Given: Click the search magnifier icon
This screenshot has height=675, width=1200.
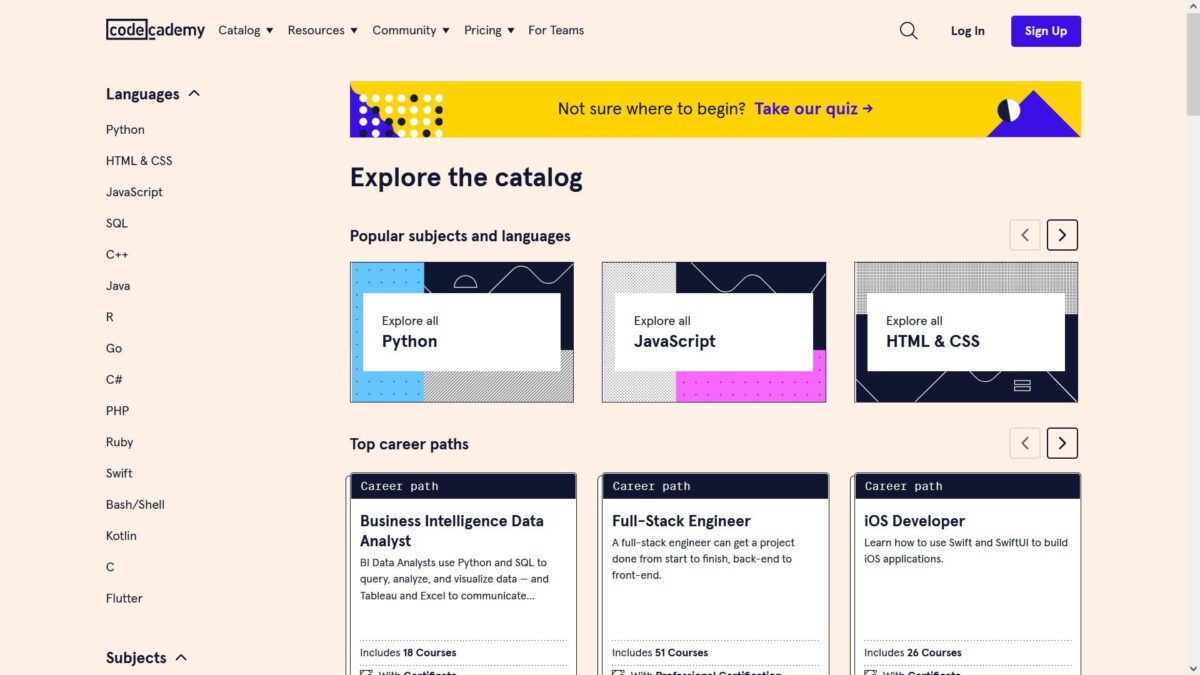Looking at the screenshot, I should coord(908,31).
